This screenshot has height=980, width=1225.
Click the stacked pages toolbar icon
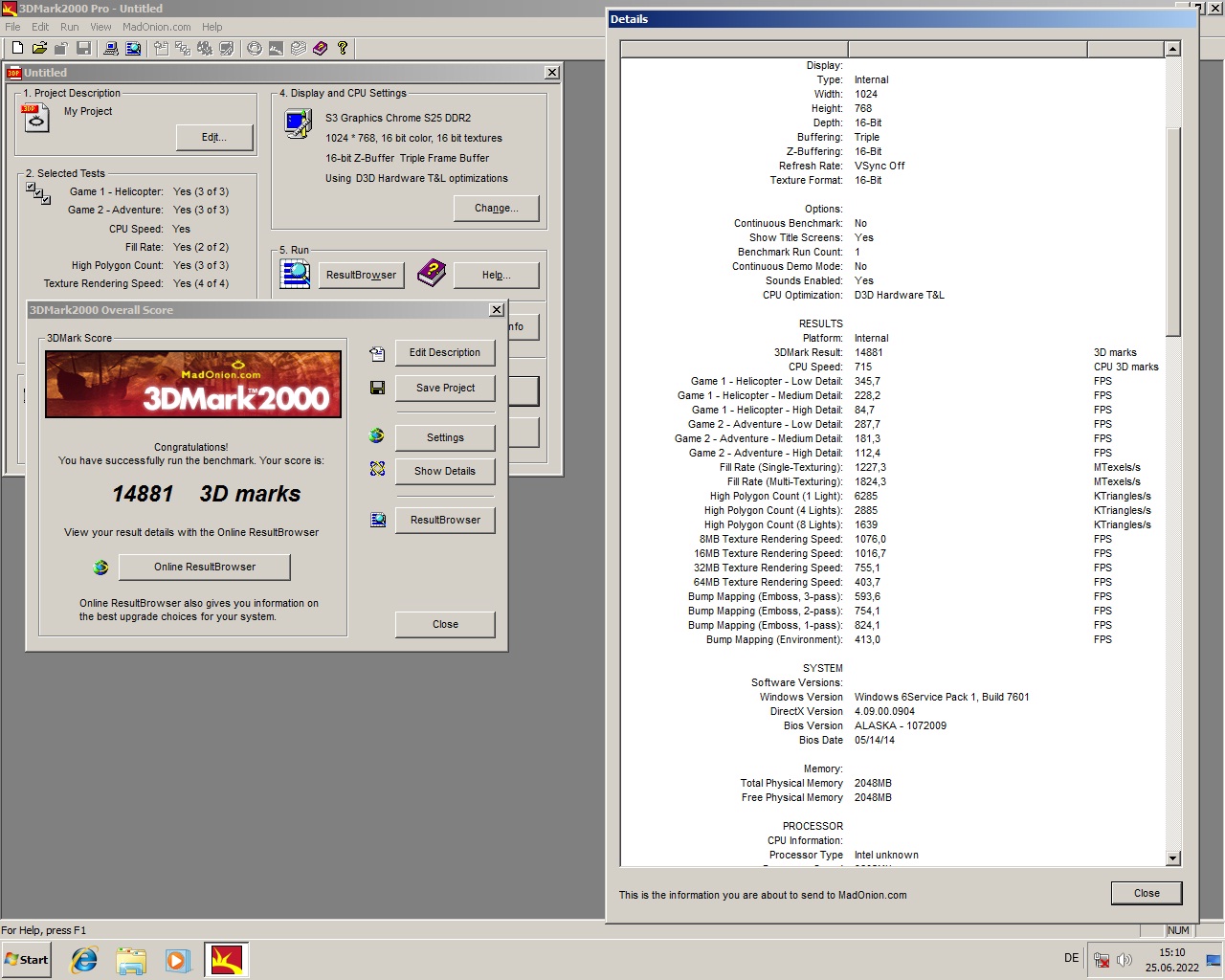coord(298,48)
